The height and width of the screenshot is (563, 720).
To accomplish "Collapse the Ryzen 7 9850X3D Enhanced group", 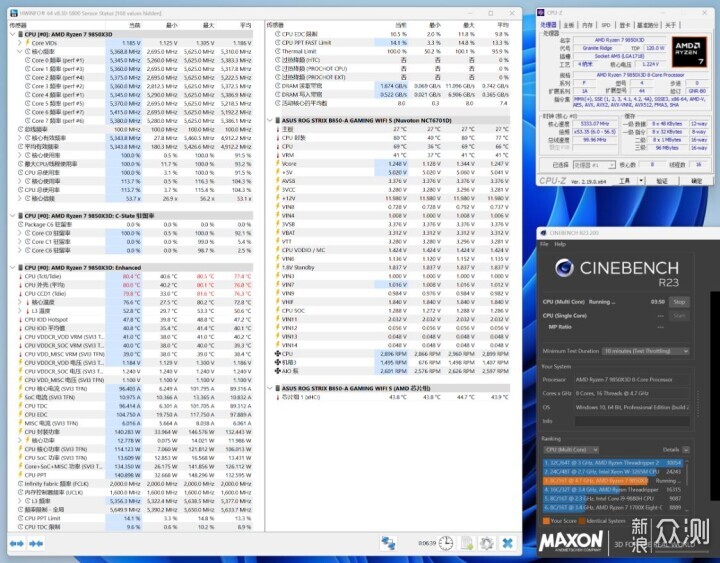I will 12,267.
